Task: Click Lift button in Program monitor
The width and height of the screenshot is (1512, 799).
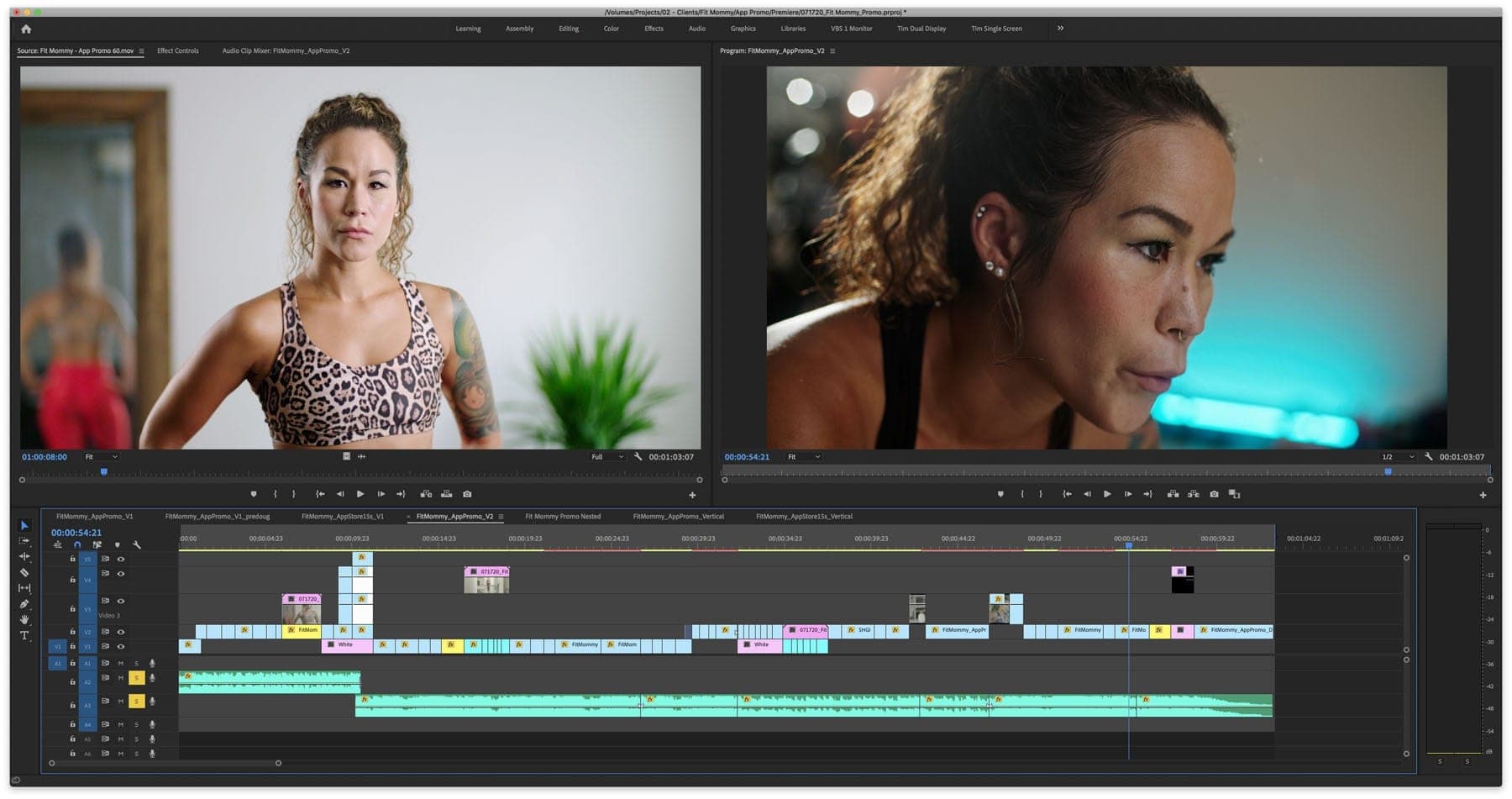Action: pos(1173,494)
